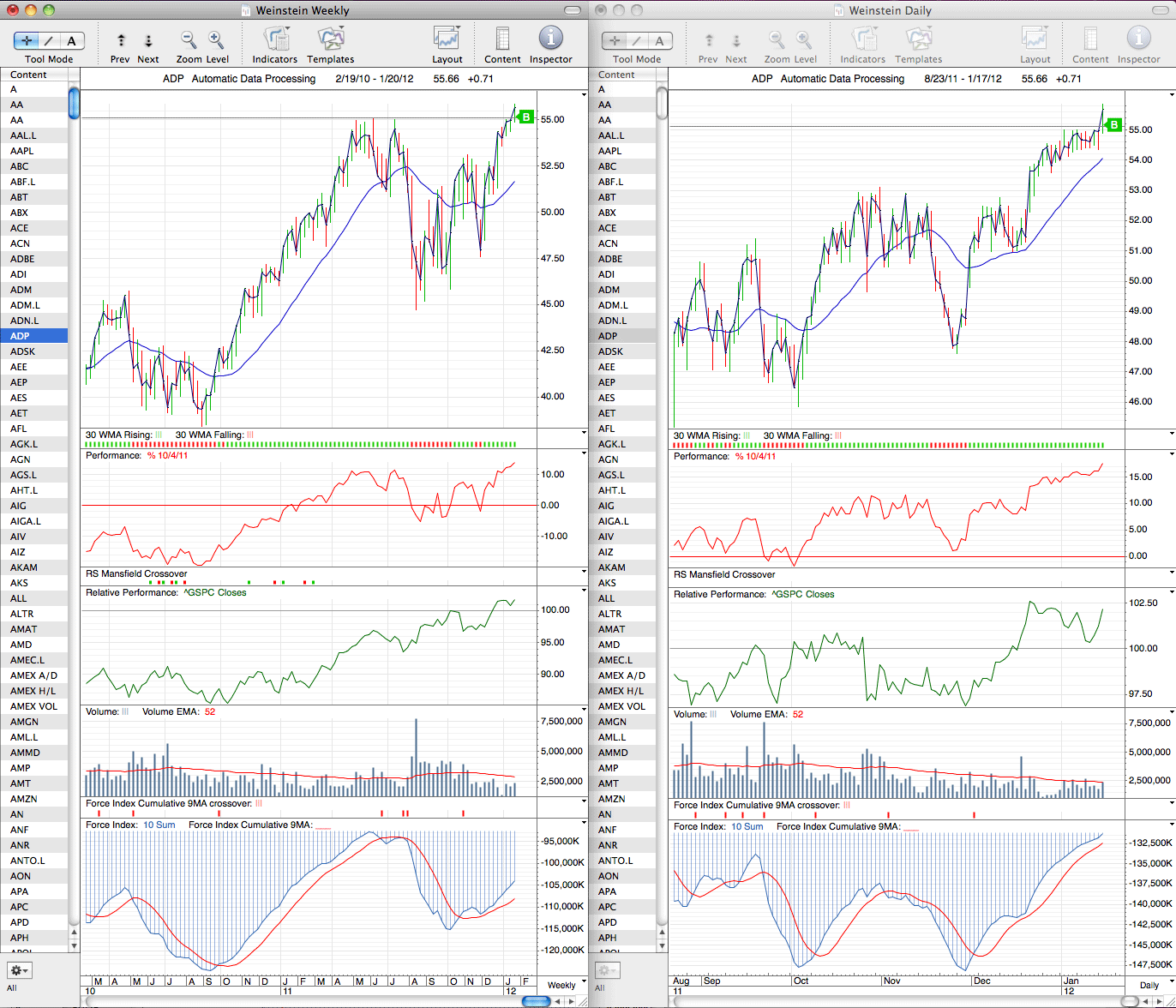Select AKAM in Weinstein Daily content list
Image resolution: width=1176 pixels, height=1008 pixels.
coord(622,567)
